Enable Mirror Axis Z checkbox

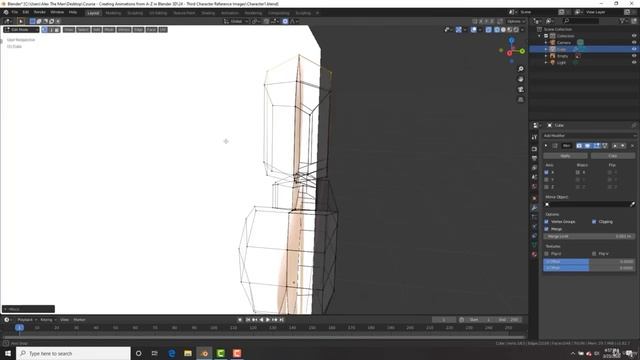(x=547, y=187)
